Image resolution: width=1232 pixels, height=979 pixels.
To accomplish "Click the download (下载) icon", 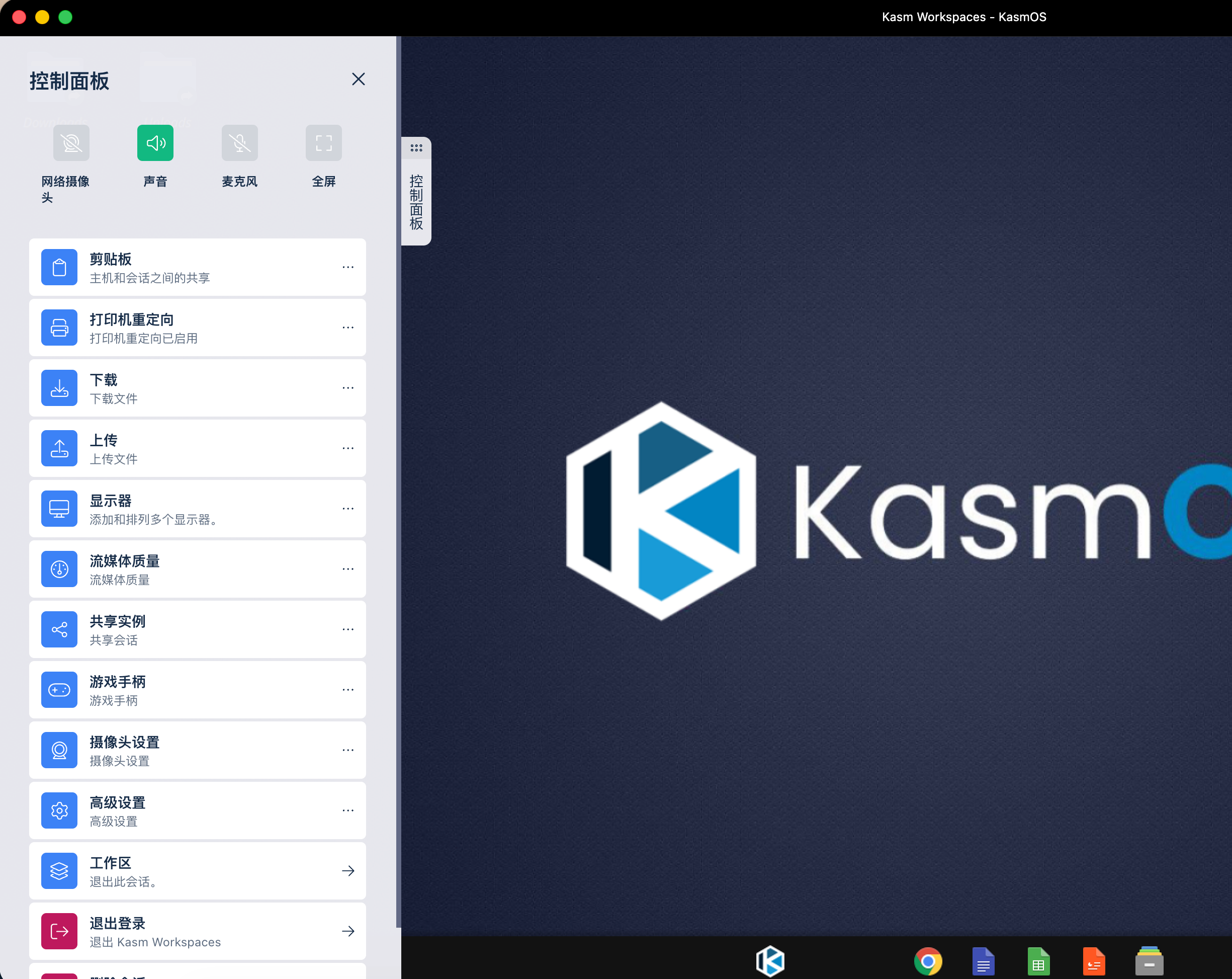I will click(59, 388).
